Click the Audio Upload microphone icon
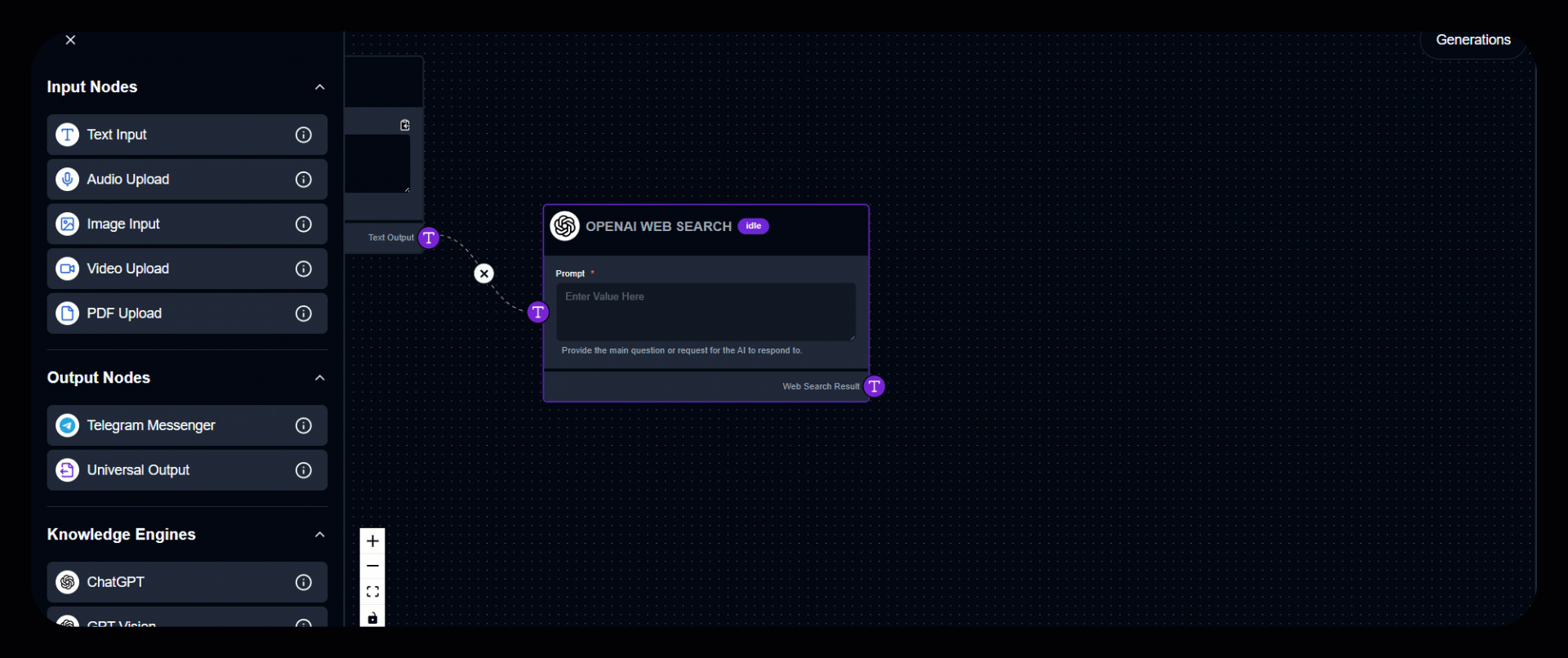The image size is (1568, 658). click(68, 180)
